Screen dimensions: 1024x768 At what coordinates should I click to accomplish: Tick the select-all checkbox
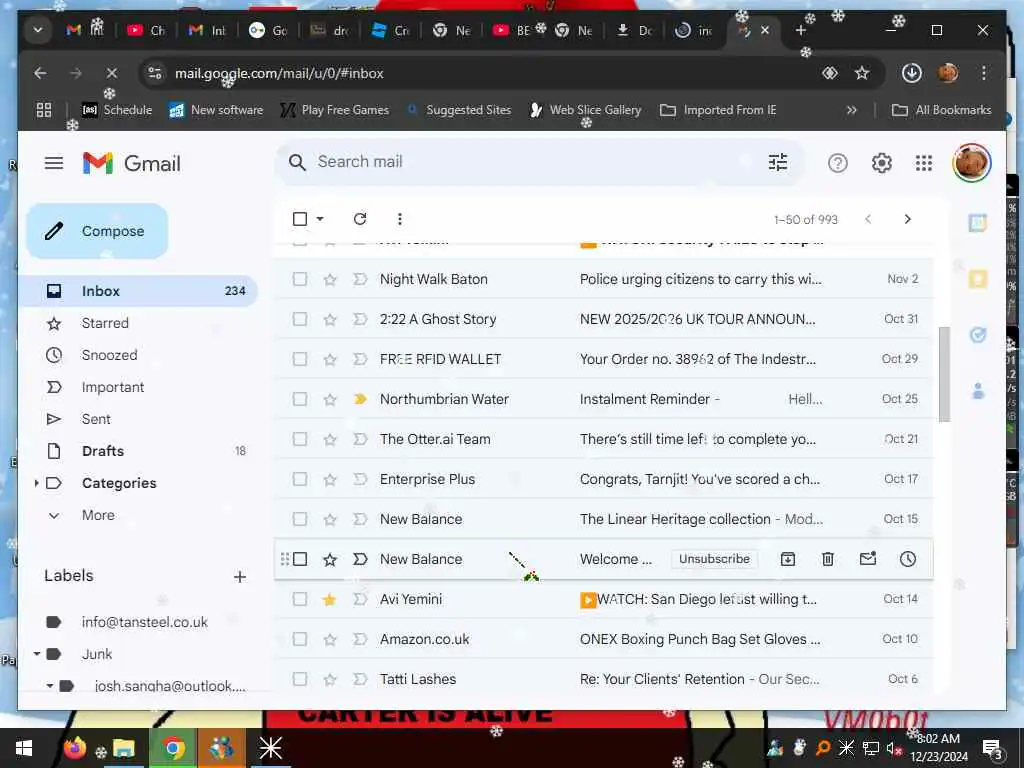tap(300, 219)
